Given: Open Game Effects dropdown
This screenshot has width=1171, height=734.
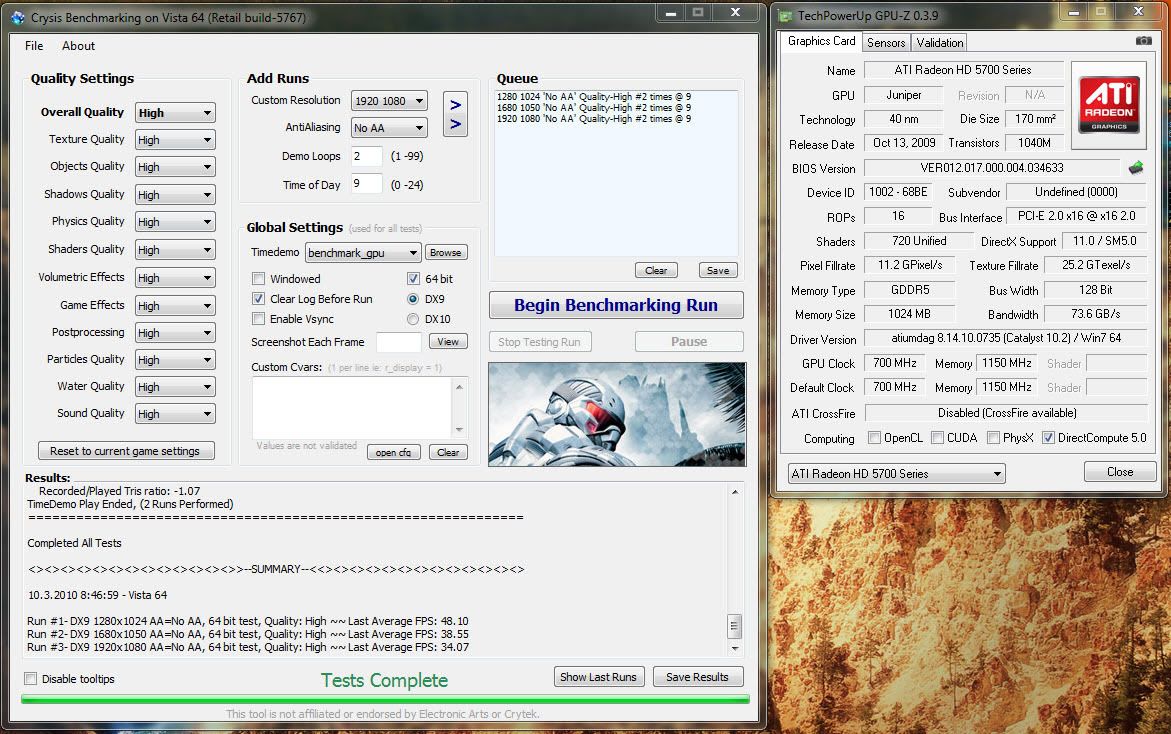Looking at the screenshot, I should (x=175, y=305).
